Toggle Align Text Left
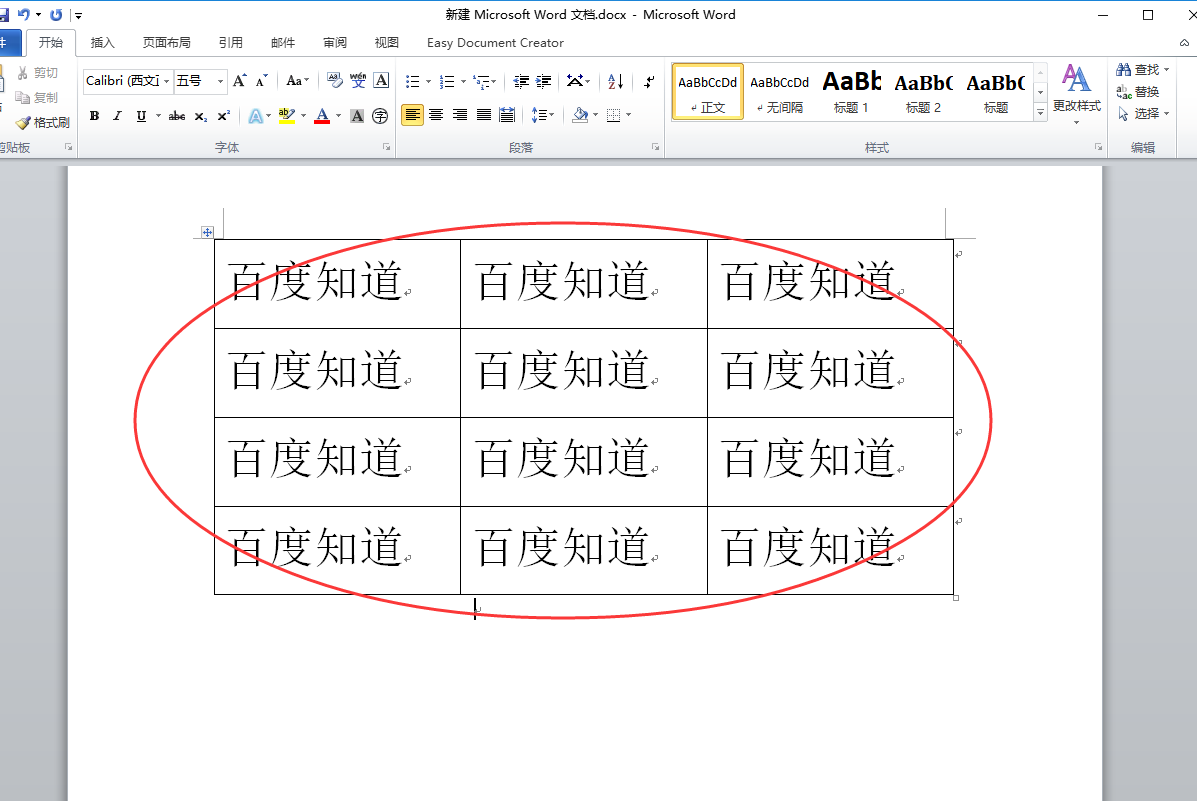The width and height of the screenshot is (1197, 801). click(412, 115)
